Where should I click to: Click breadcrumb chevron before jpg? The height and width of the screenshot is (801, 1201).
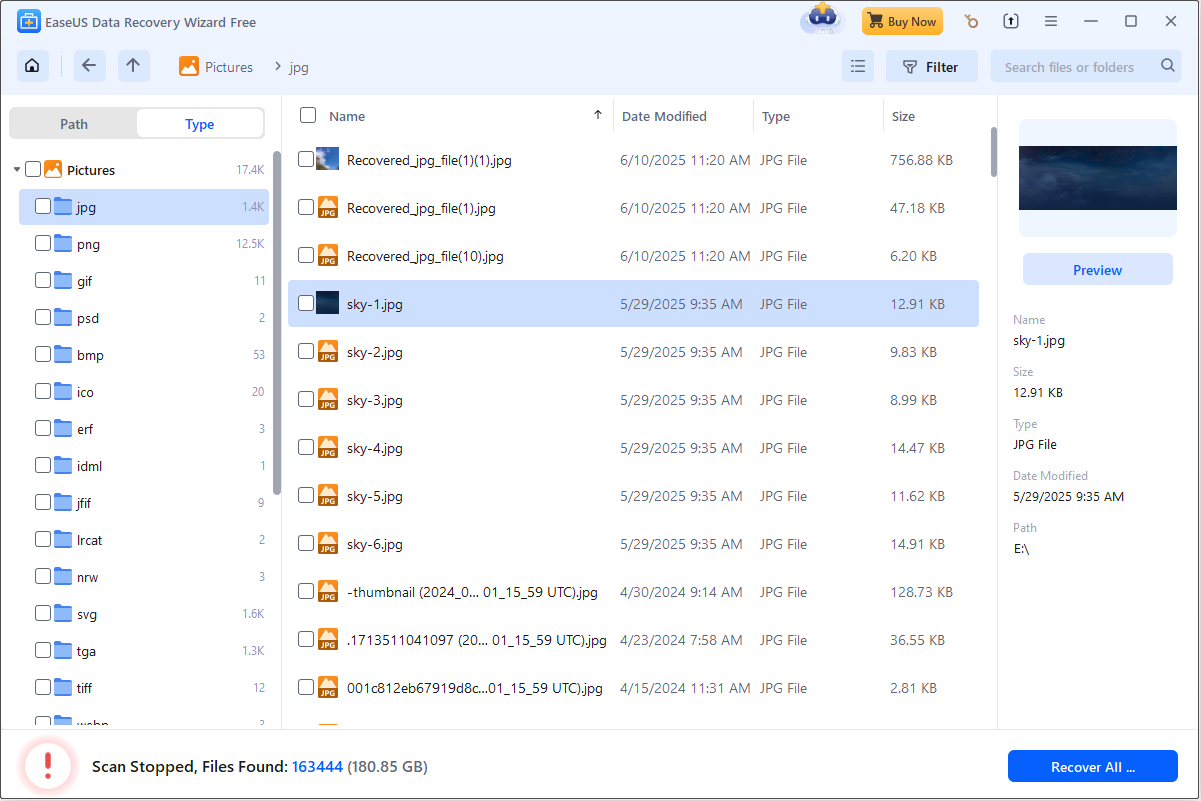coord(276,67)
